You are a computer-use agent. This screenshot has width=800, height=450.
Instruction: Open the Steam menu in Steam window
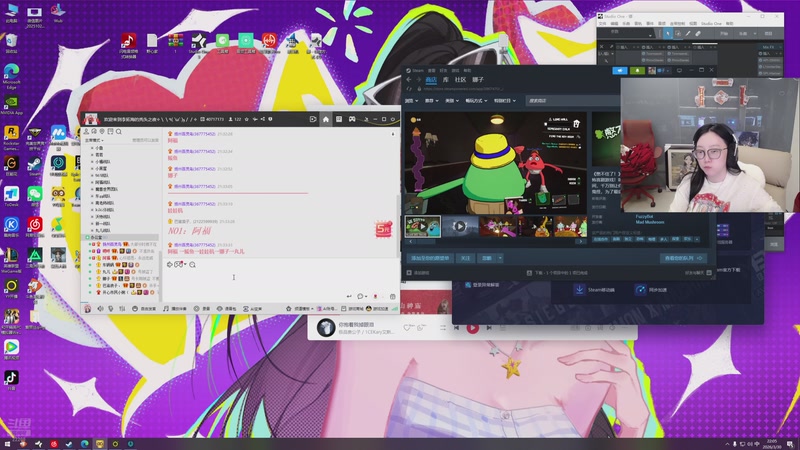[418, 70]
